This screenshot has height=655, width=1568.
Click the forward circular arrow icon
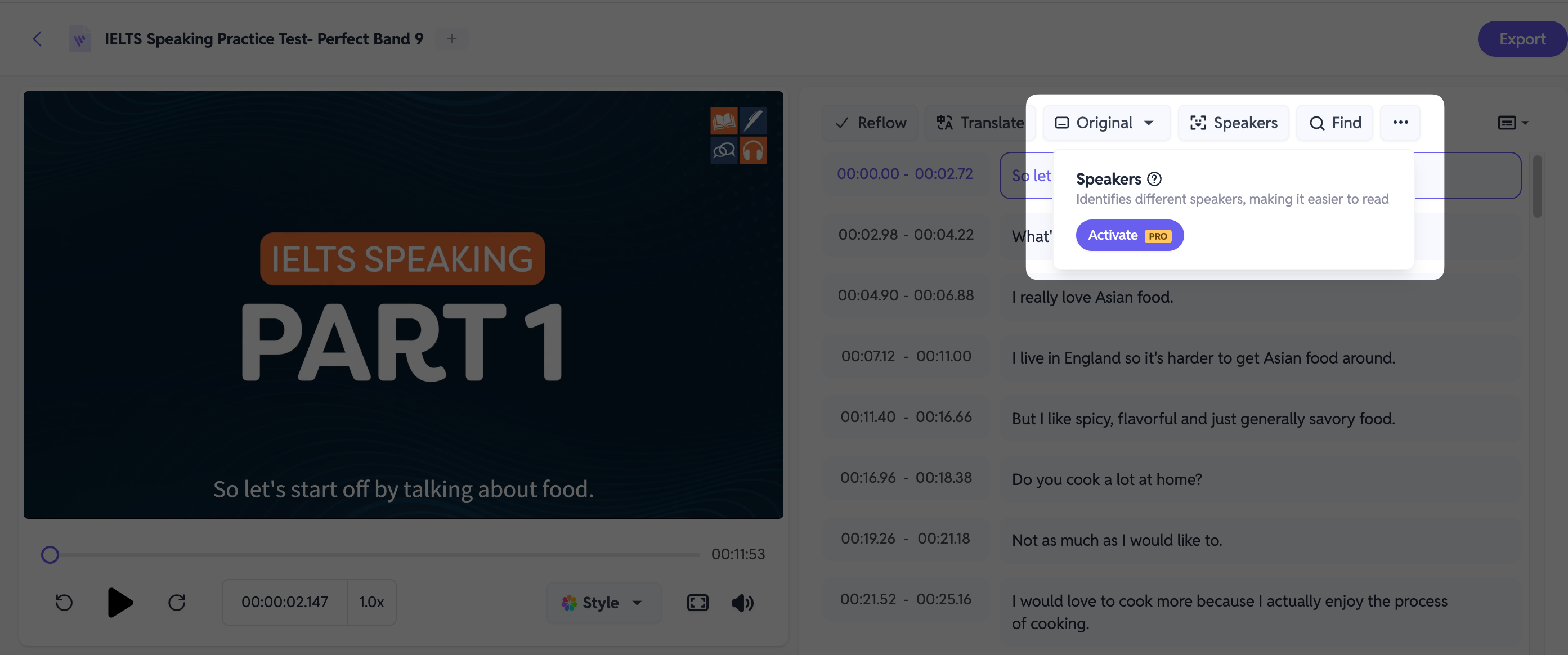(177, 603)
